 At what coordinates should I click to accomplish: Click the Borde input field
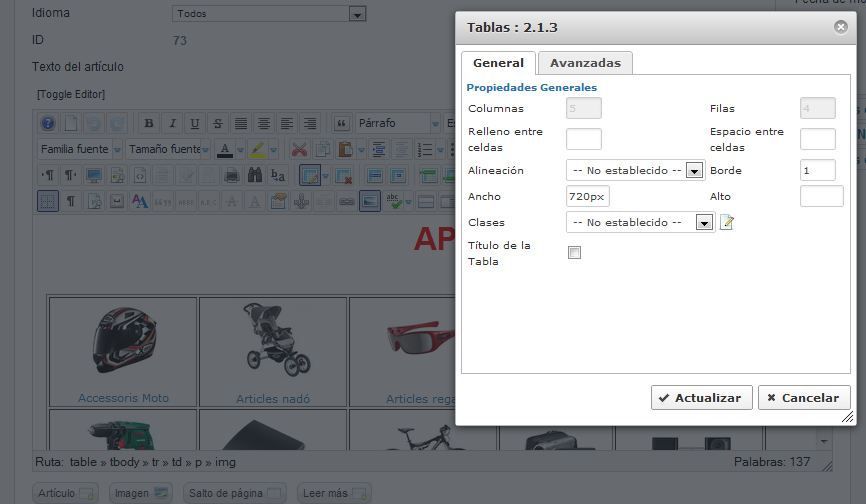pos(817,170)
